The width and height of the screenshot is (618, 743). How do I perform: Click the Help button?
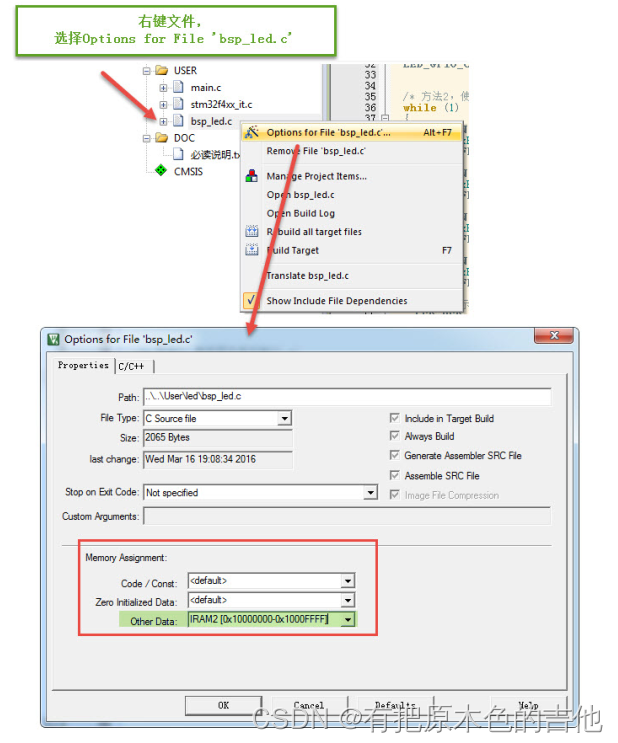point(528,705)
